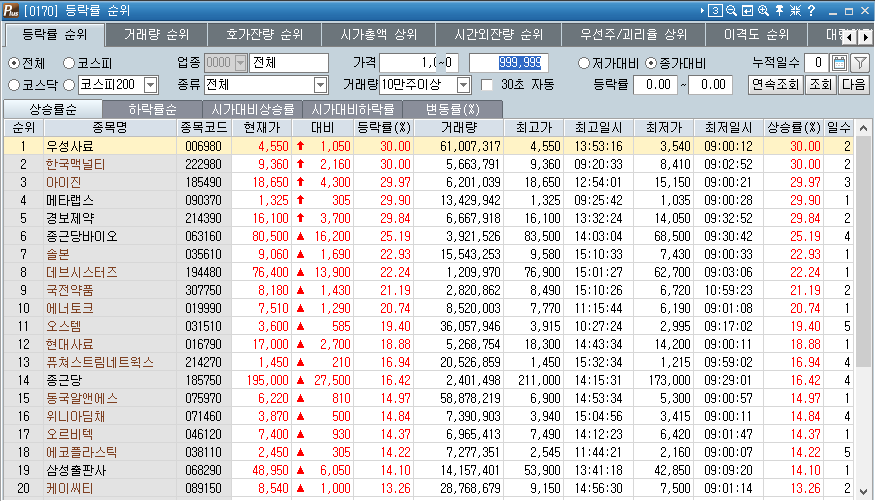
Task: Click the scrollbar up arrow of the table
Action: click(863, 128)
